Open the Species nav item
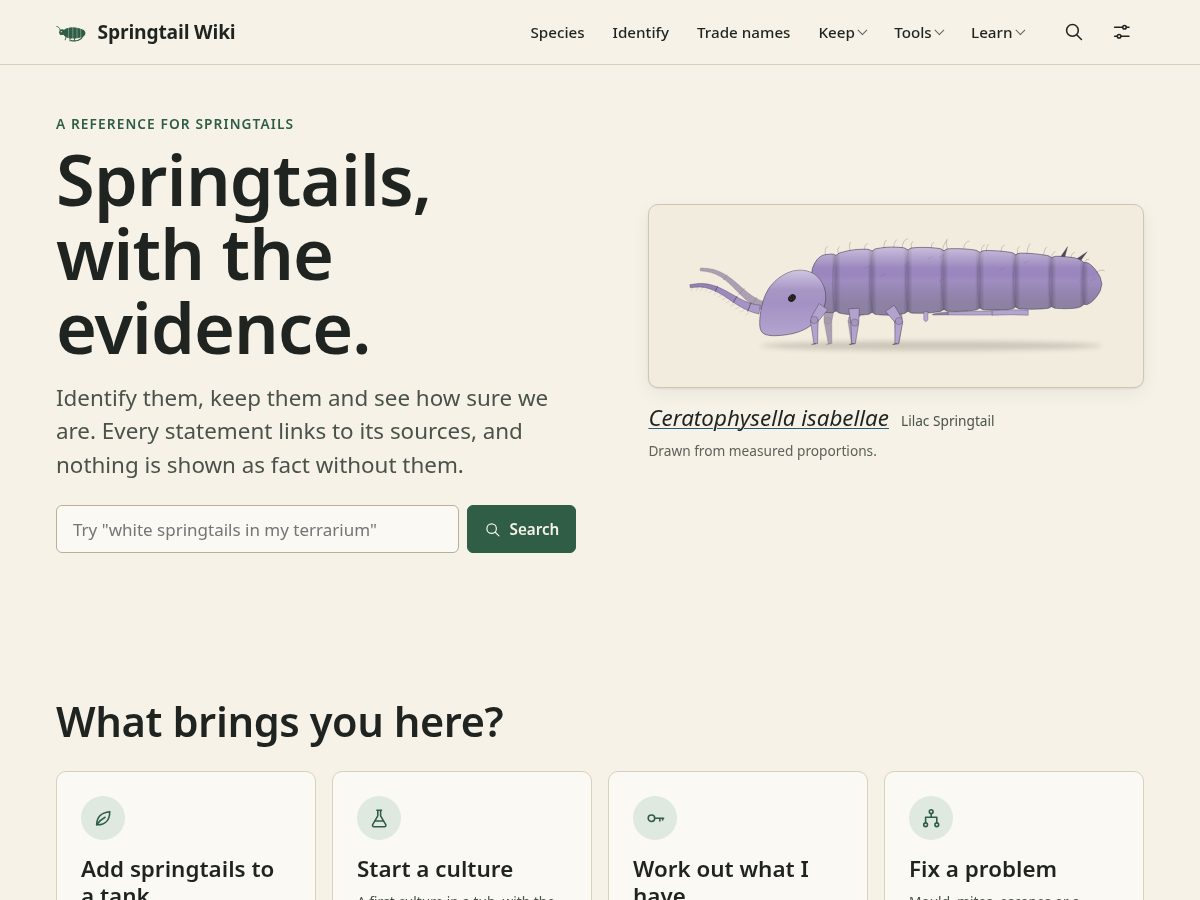This screenshot has height=900, width=1200. pos(557,33)
